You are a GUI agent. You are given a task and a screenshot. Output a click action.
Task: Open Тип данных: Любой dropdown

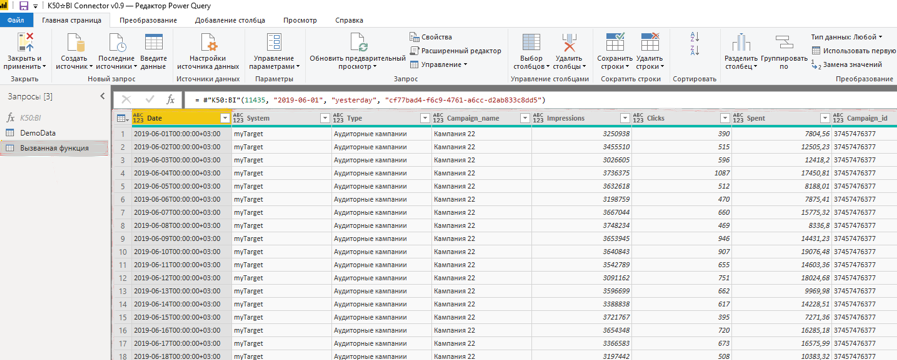(846, 37)
